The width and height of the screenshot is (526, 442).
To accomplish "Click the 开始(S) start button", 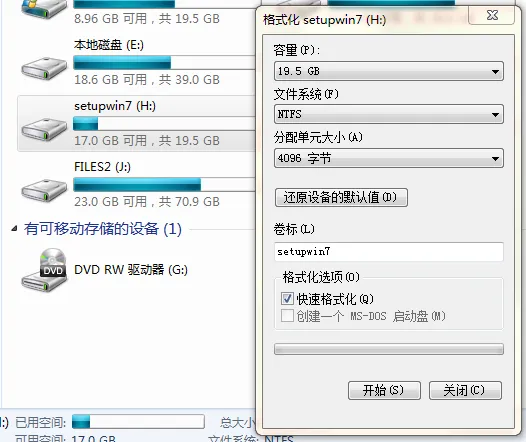I will (384, 390).
